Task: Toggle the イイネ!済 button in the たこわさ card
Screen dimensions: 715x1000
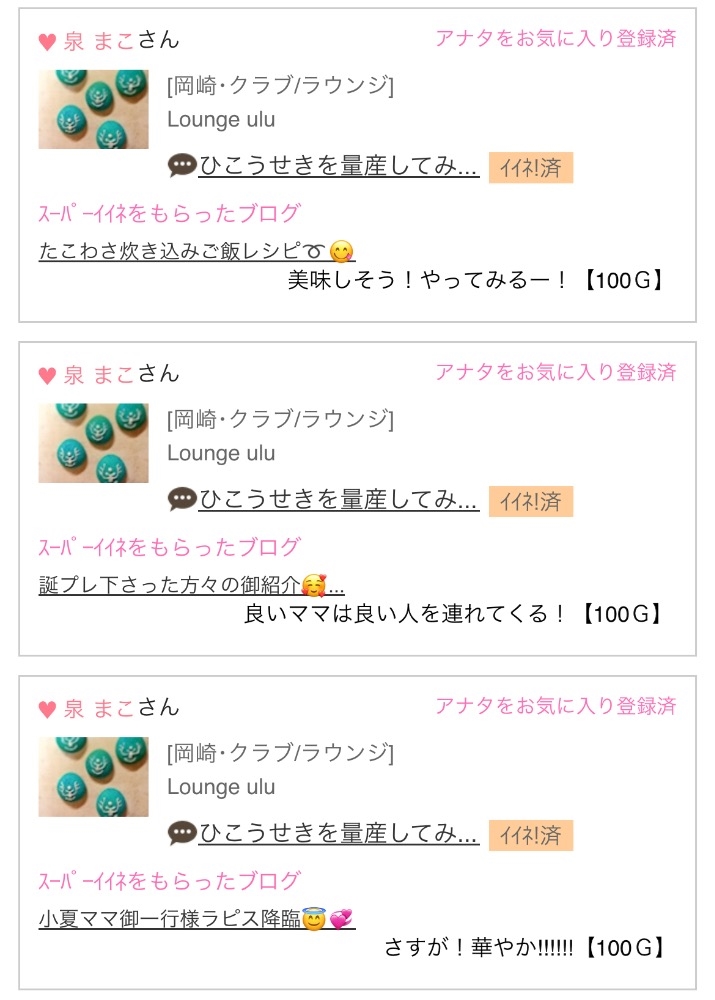Action: [x=530, y=168]
